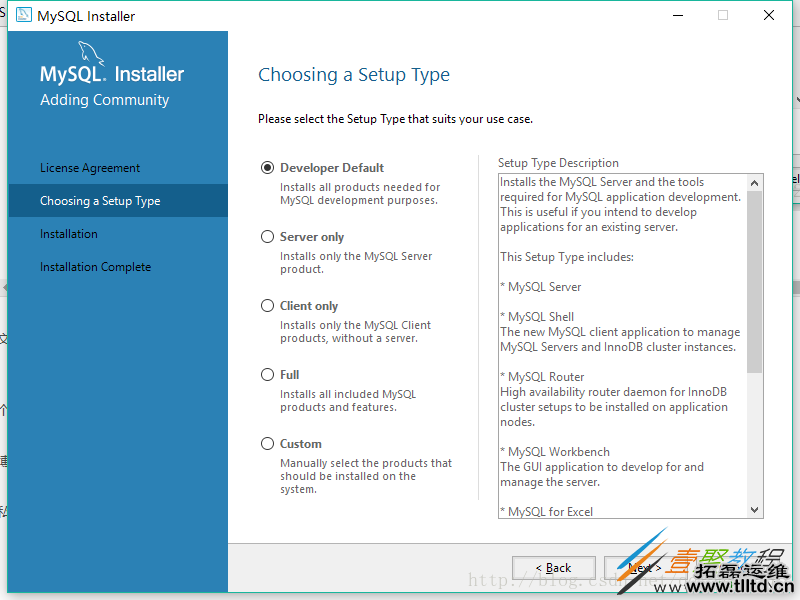Select the Custom setup type
The height and width of the screenshot is (600, 800).
[267, 443]
